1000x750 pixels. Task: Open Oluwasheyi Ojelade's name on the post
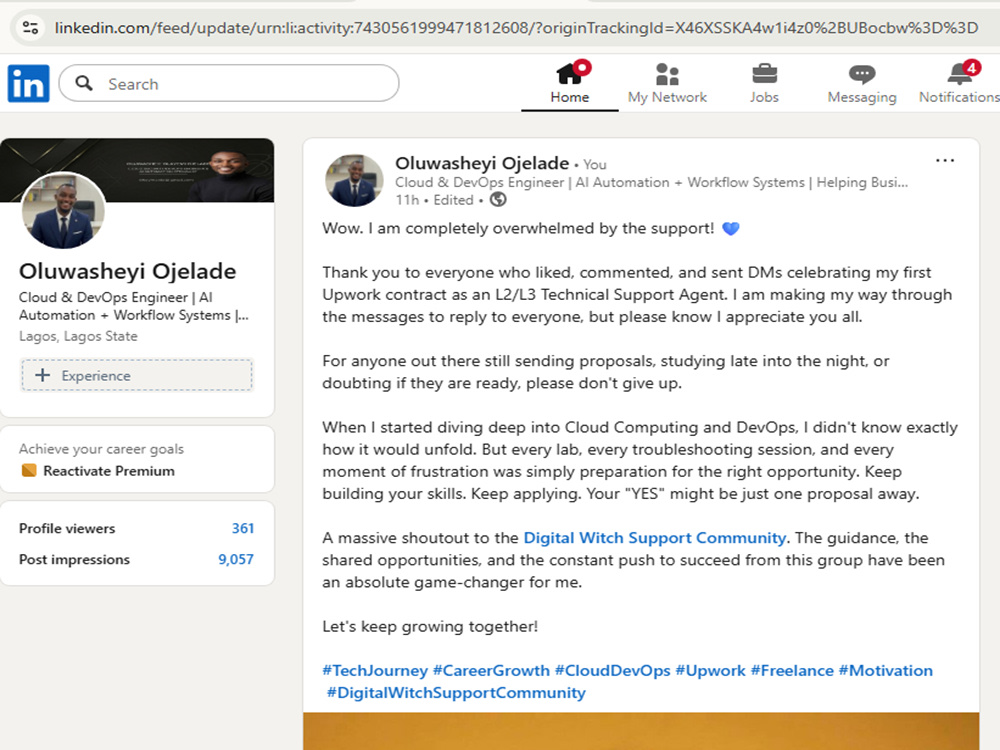482,163
